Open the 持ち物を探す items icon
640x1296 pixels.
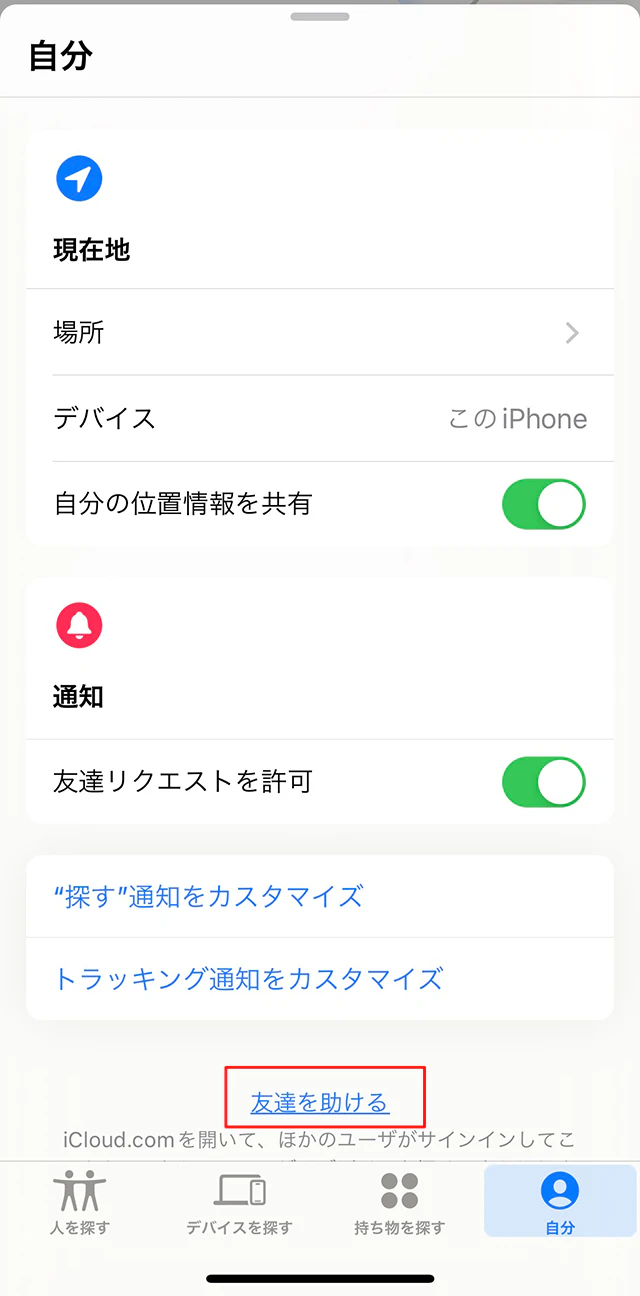tap(399, 1191)
